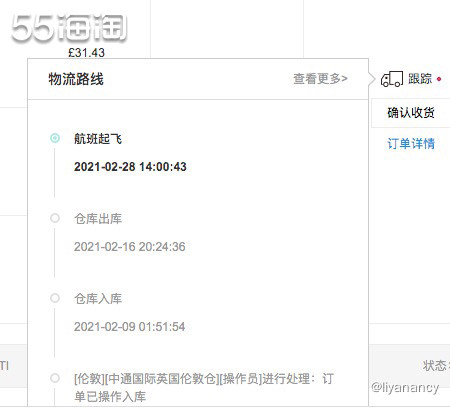The image size is (450, 408).
Task: Click the 确认收货 confirm receipt button
Action: (411, 113)
